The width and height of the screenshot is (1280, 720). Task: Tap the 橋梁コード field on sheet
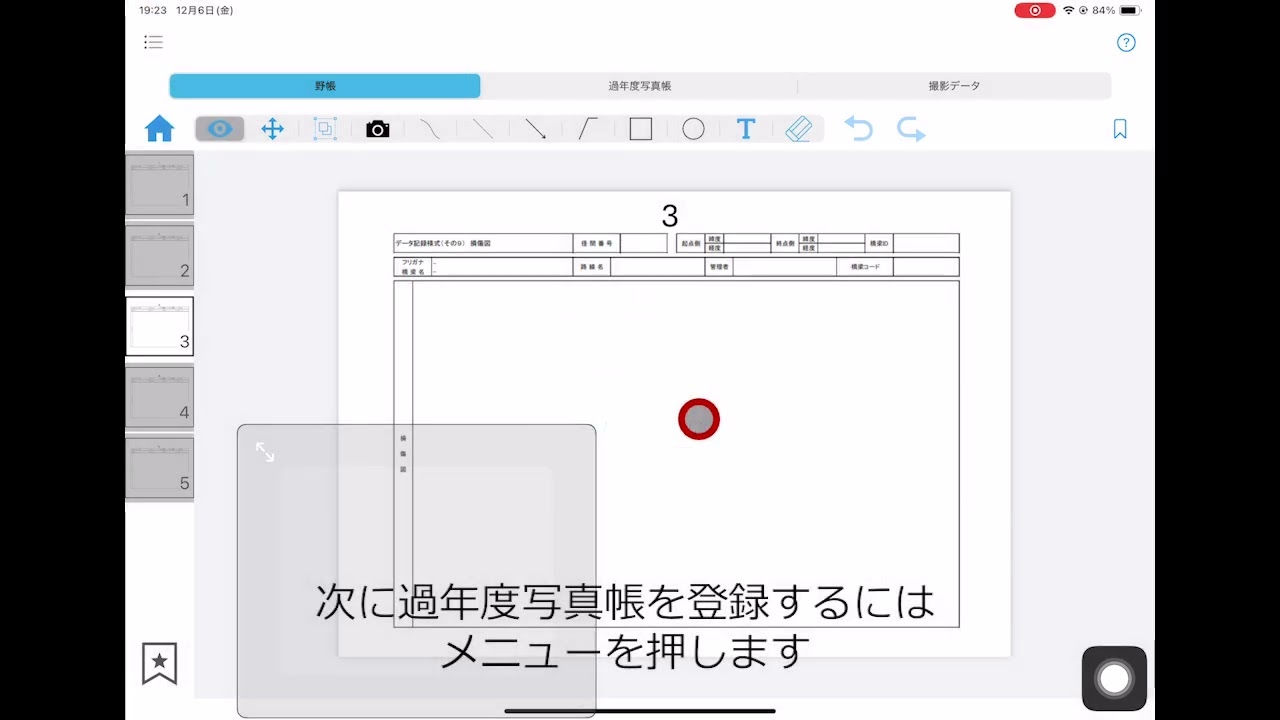(926, 267)
